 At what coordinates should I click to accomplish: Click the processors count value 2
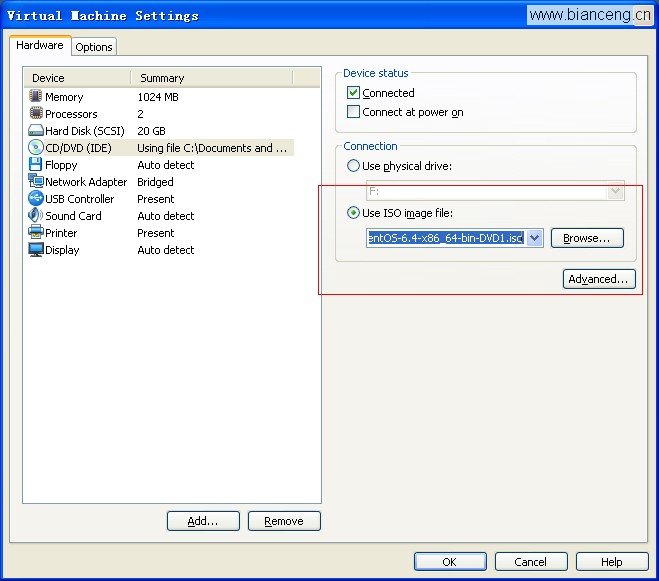(140, 114)
